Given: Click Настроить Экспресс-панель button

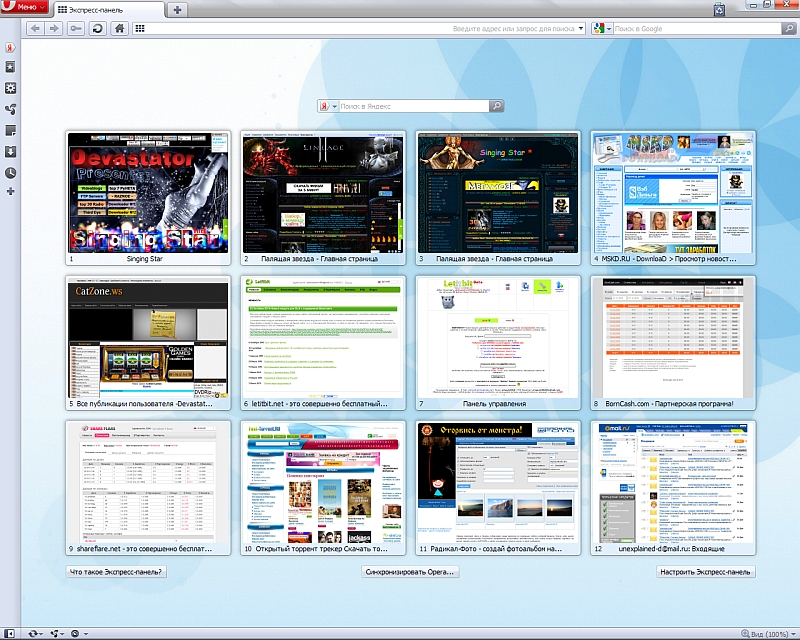Looking at the screenshot, I should click(x=706, y=572).
